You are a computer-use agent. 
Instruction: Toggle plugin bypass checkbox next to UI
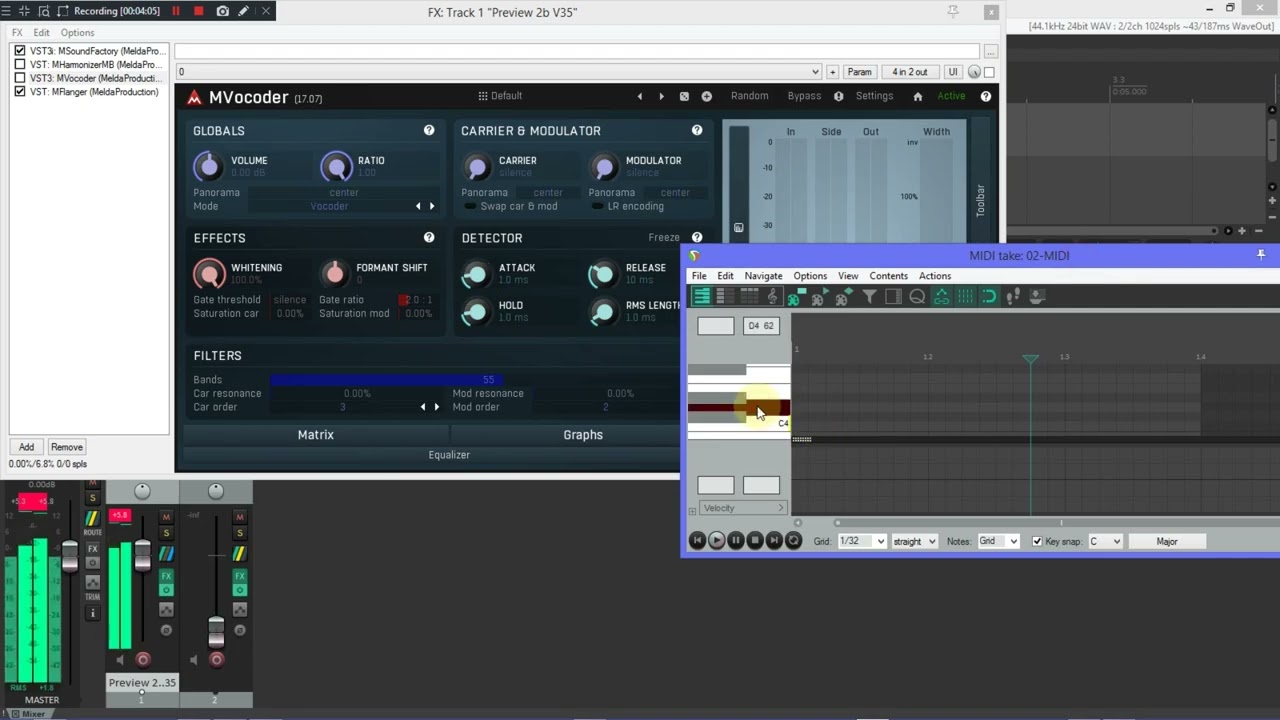[989, 72]
